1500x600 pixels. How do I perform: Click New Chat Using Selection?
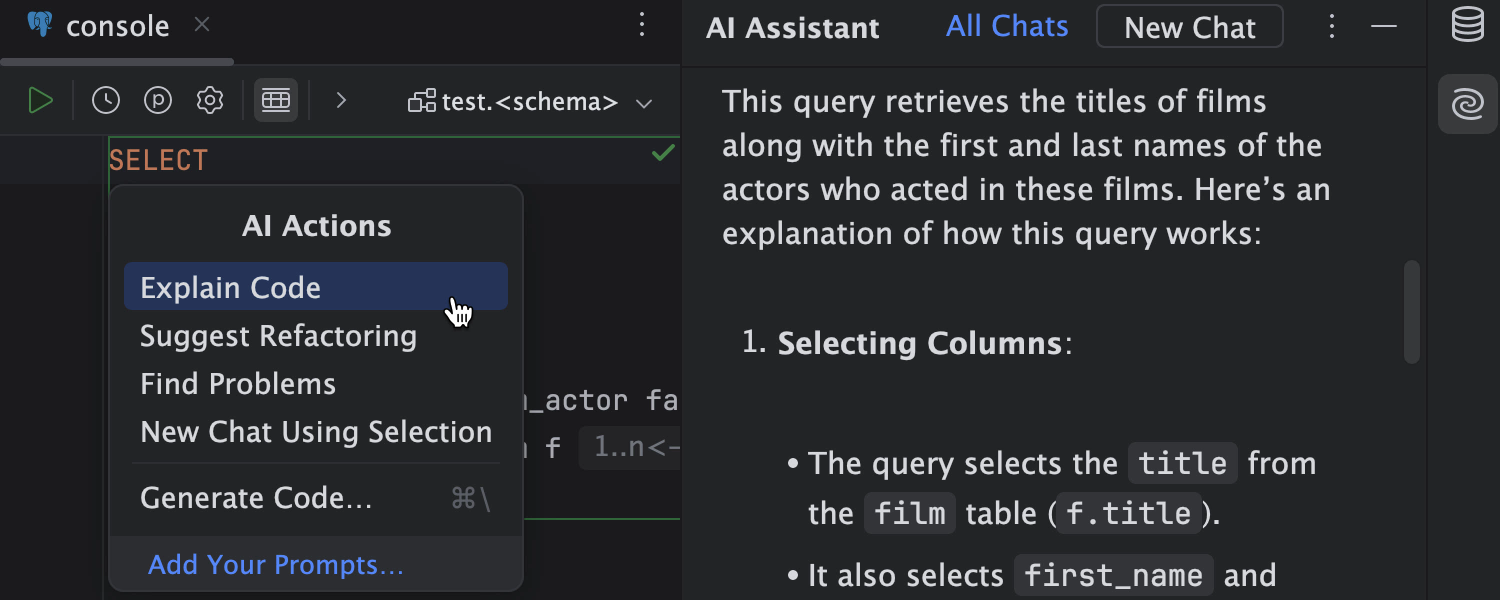(316, 432)
